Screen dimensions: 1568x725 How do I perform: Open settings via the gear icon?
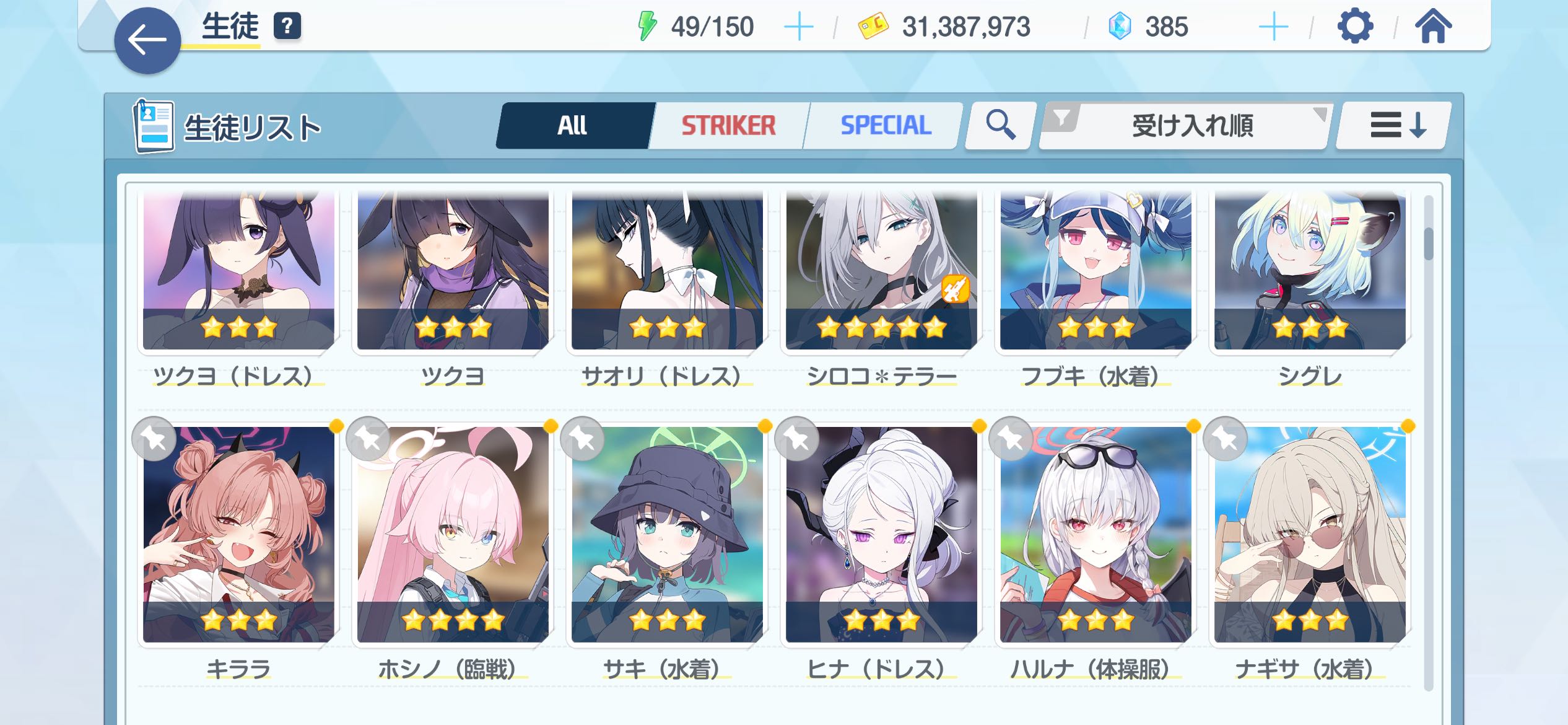click(x=1355, y=27)
